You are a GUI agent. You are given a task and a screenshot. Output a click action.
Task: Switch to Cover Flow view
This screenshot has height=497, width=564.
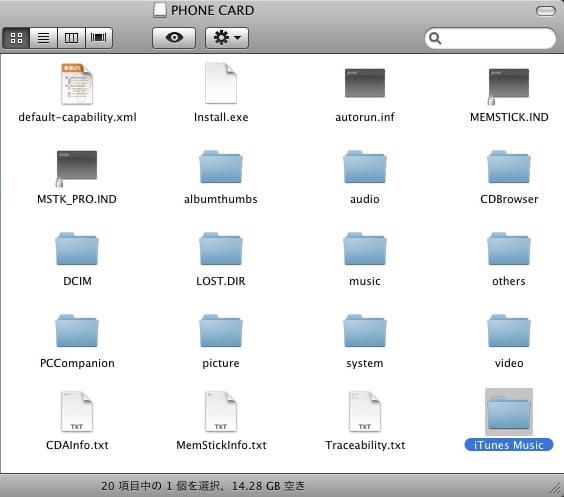(99, 38)
